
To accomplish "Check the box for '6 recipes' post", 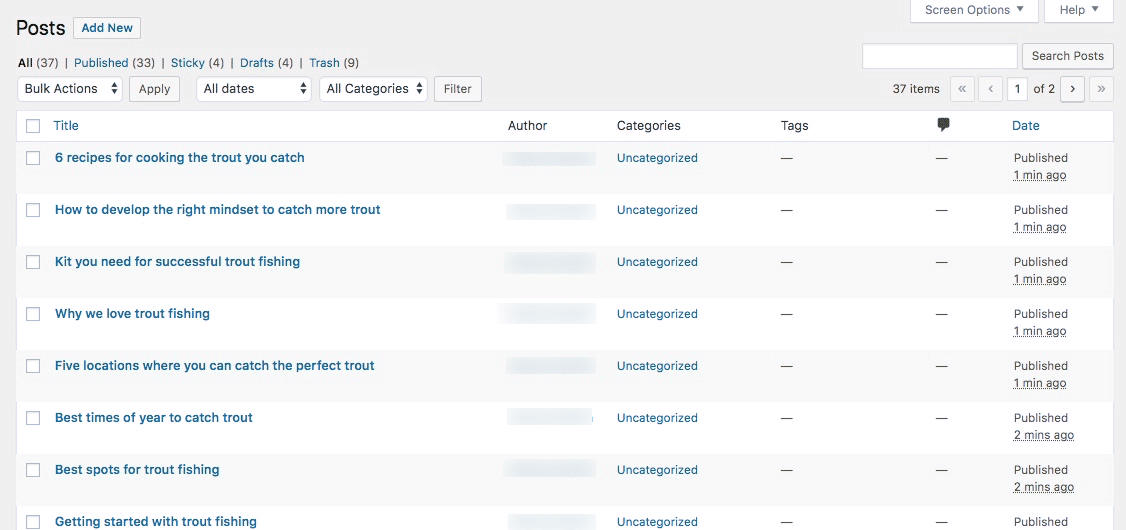I will point(33,158).
